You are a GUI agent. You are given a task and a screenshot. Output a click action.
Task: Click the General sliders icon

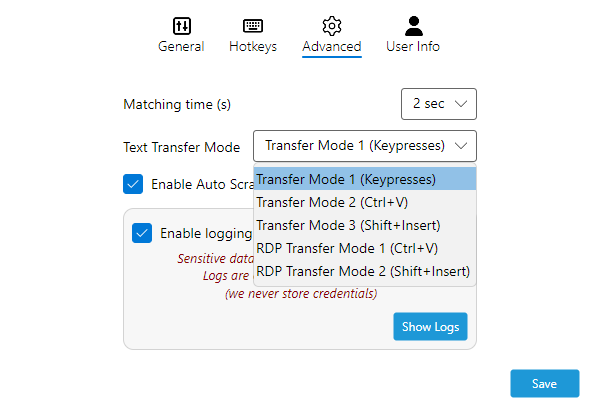pos(181,26)
